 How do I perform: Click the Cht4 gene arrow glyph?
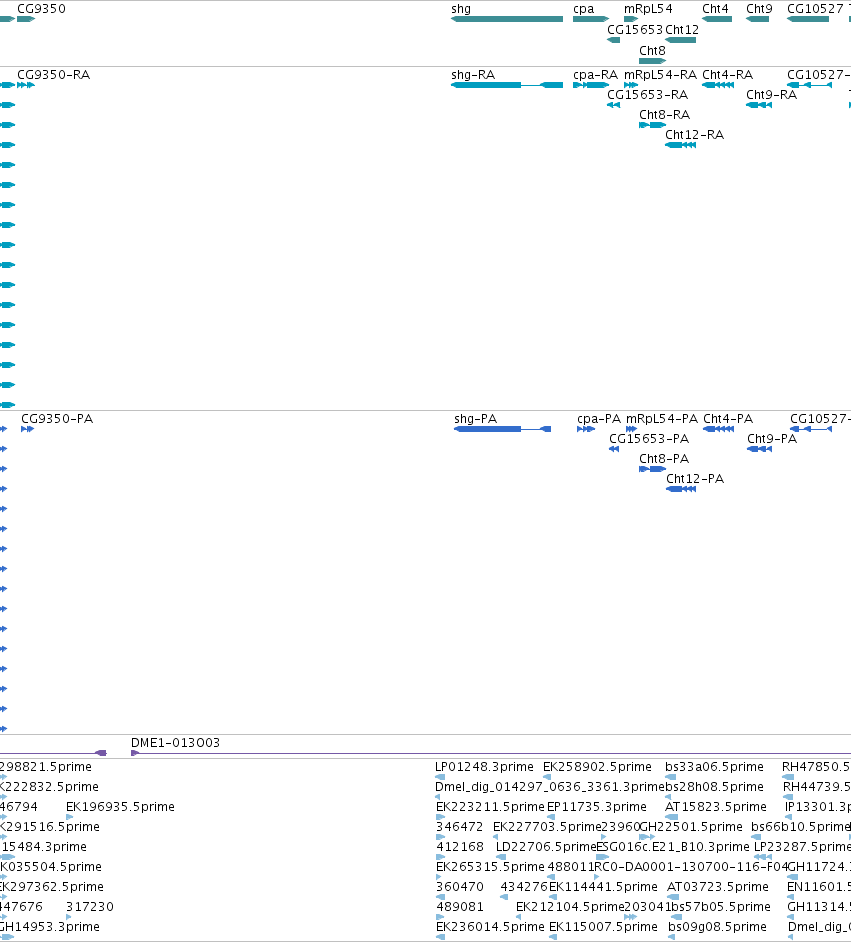[x=717, y=19]
